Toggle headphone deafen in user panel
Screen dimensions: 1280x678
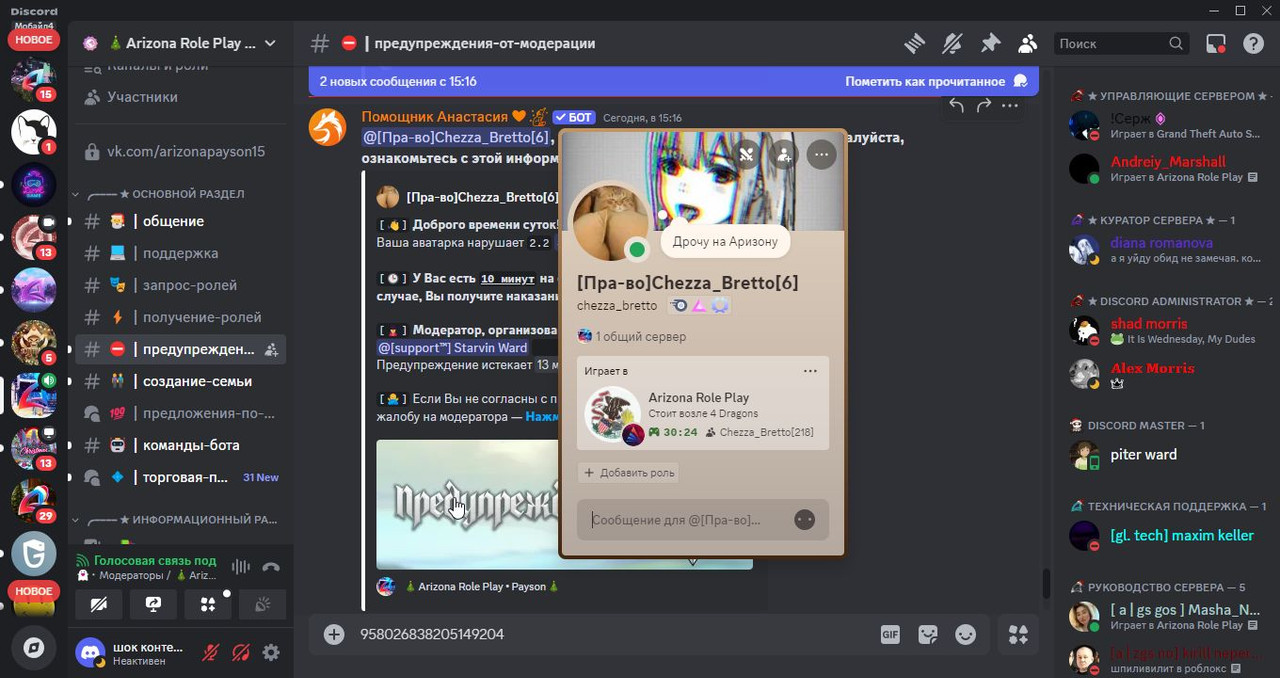click(x=241, y=652)
